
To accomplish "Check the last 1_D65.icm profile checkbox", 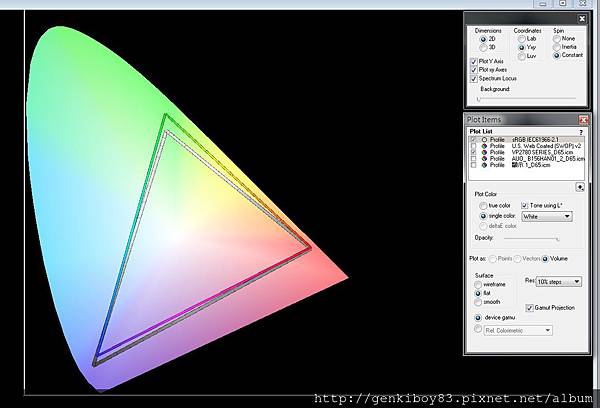I will click(x=473, y=165).
